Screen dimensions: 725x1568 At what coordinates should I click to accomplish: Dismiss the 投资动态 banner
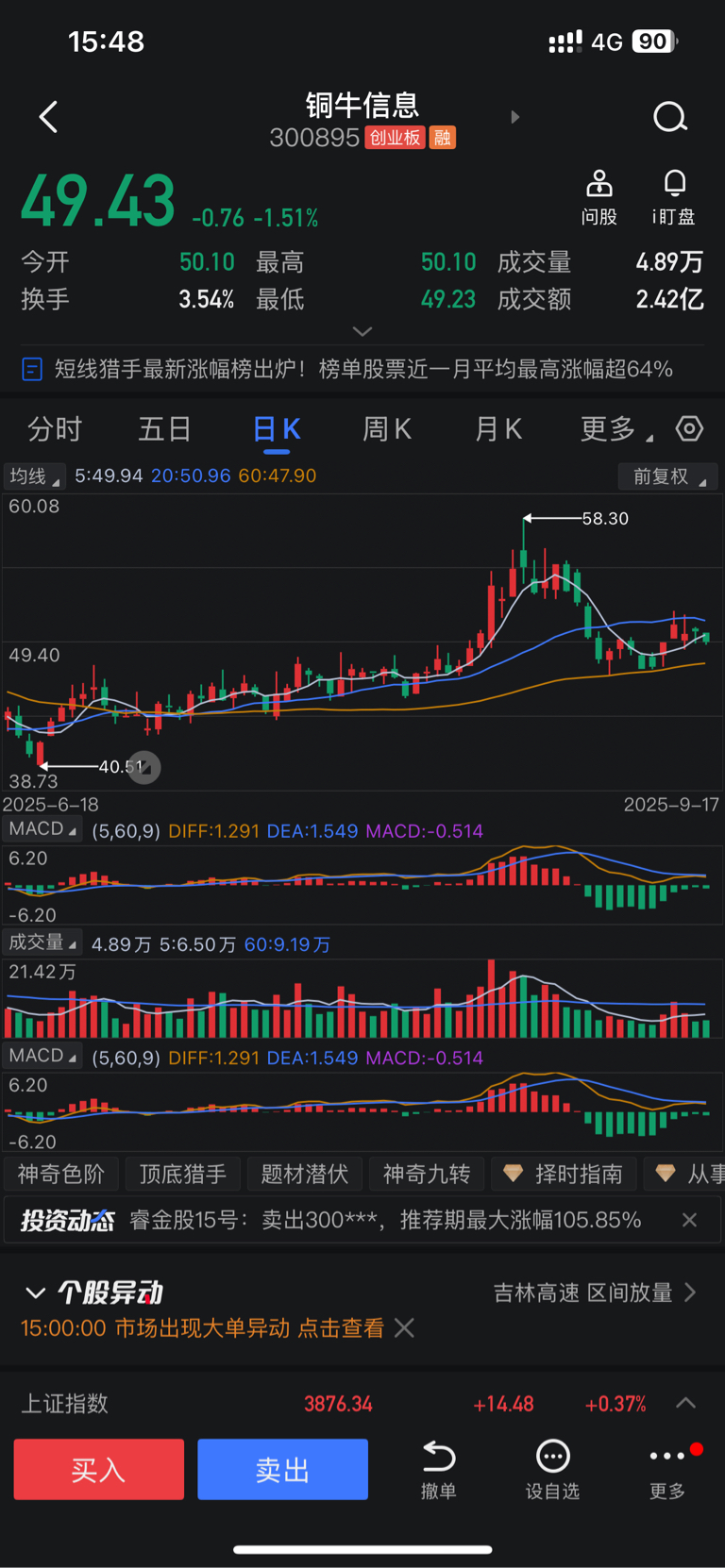[690, 1220]
